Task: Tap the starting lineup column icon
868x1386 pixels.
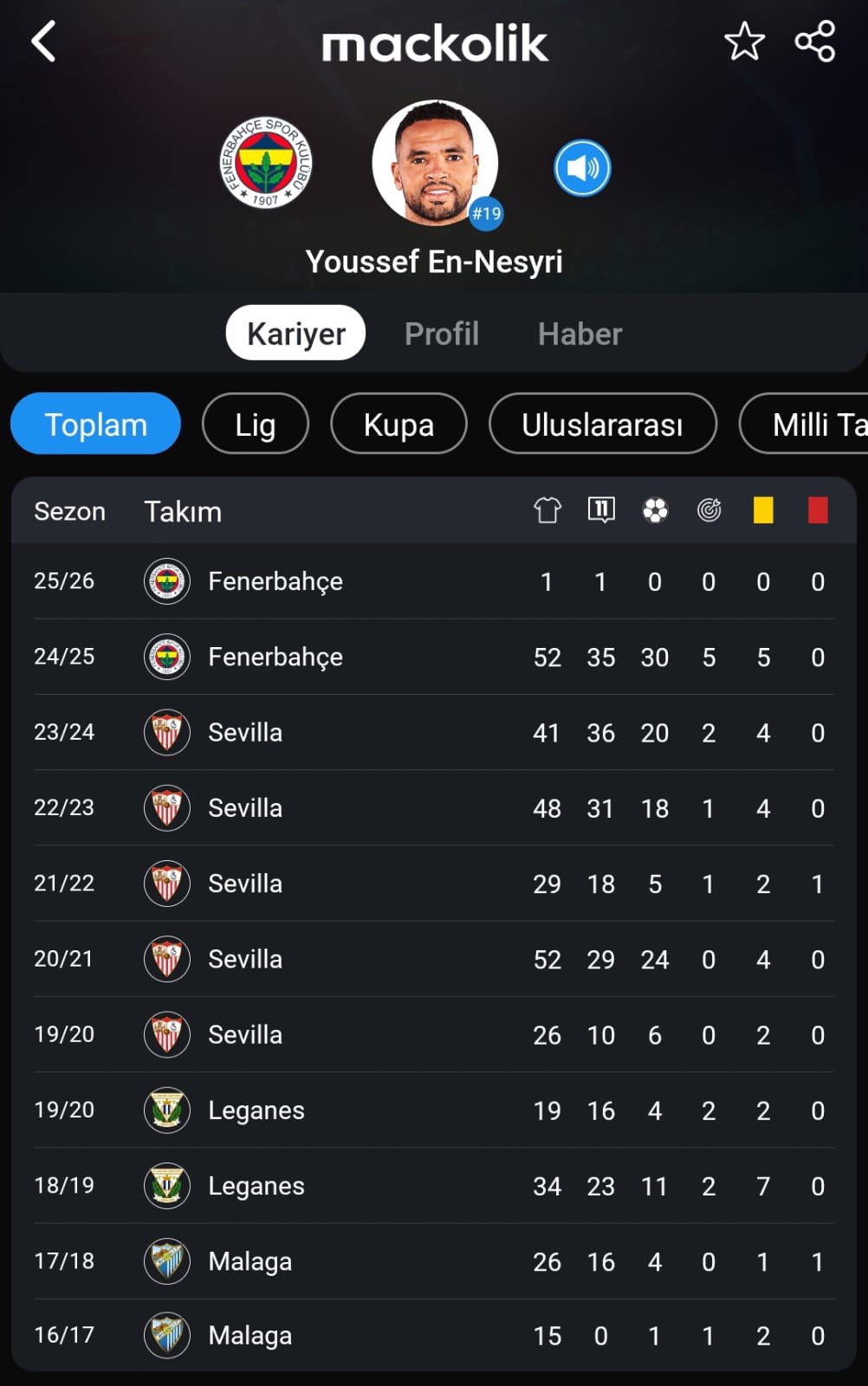Action: coord(601,510)
